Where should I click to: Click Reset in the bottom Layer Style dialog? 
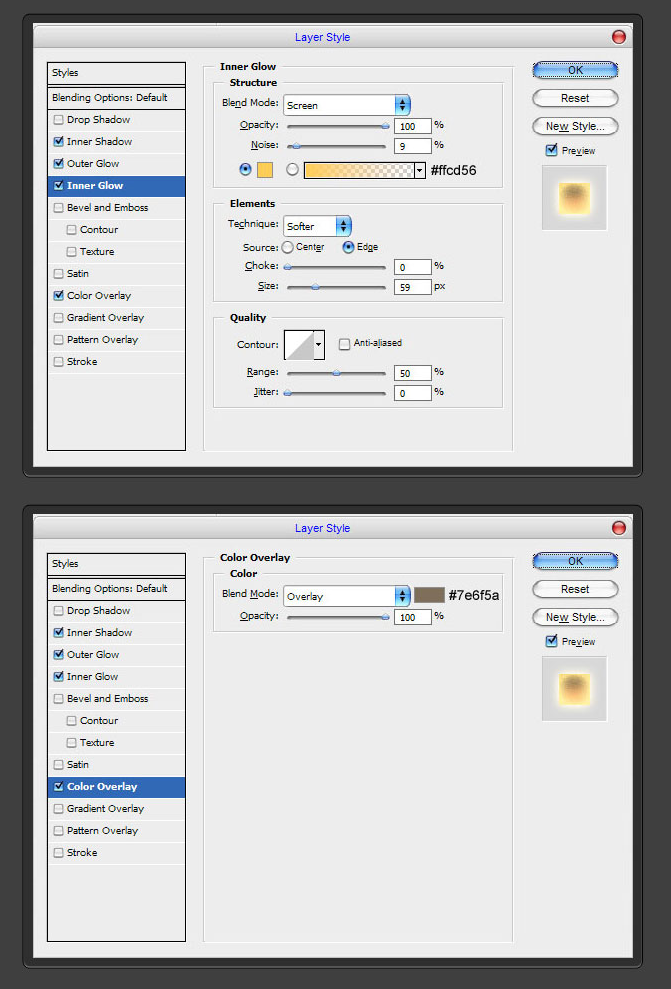coord(575,589)
